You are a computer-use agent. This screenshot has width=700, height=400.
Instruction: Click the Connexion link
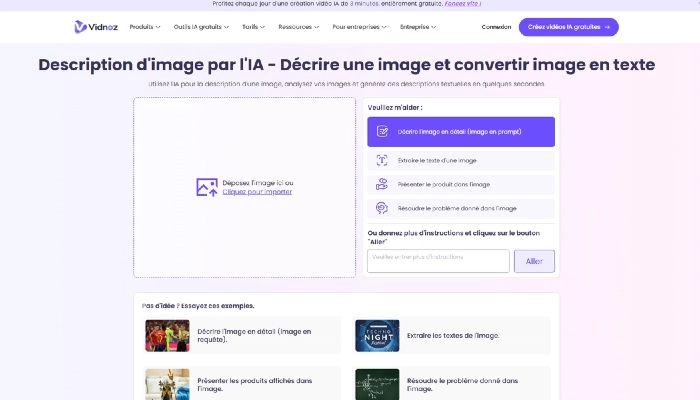496,27
